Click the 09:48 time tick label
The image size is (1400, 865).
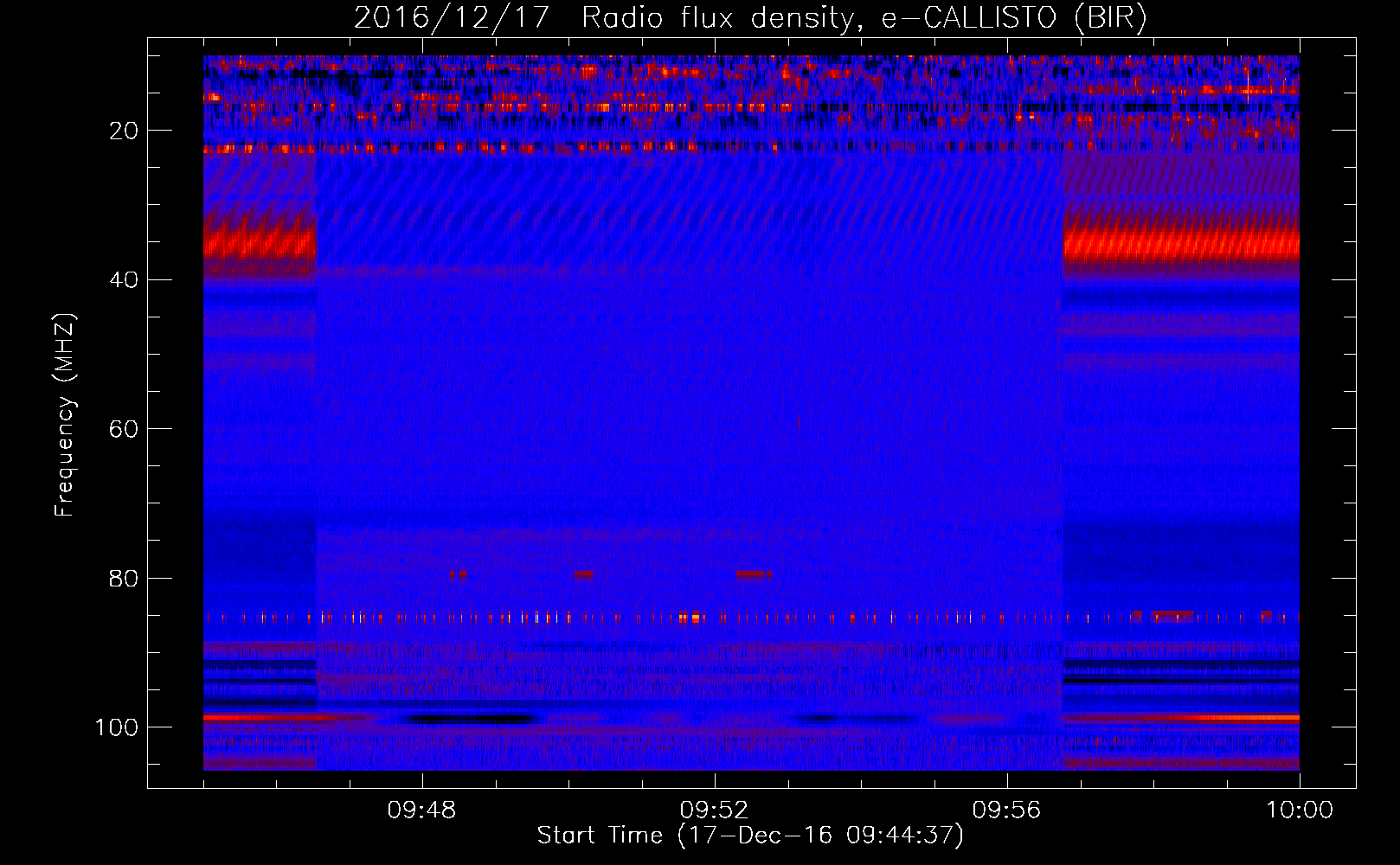tap(422, 811)
